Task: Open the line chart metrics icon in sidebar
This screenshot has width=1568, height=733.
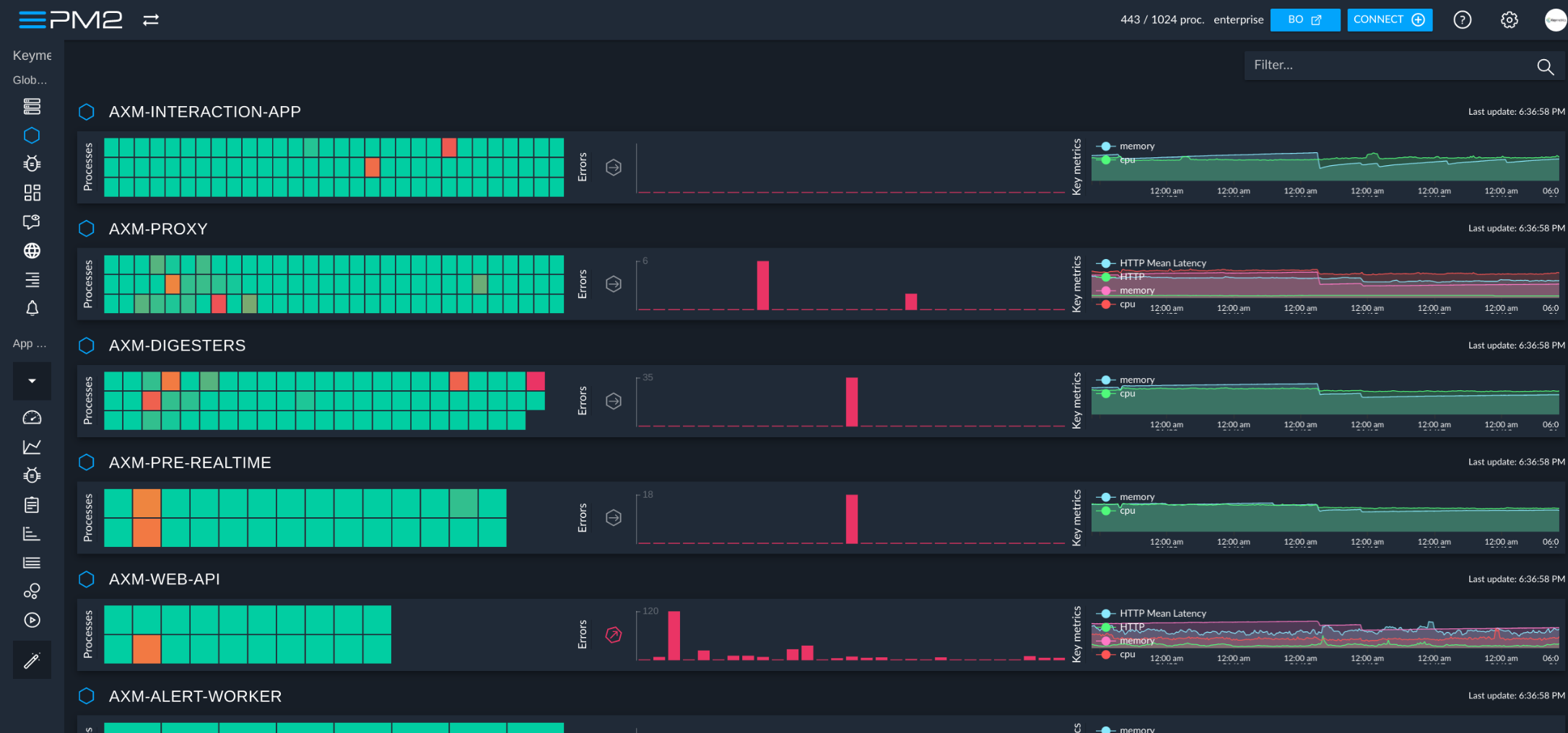Action: click(x=32, y=447)
